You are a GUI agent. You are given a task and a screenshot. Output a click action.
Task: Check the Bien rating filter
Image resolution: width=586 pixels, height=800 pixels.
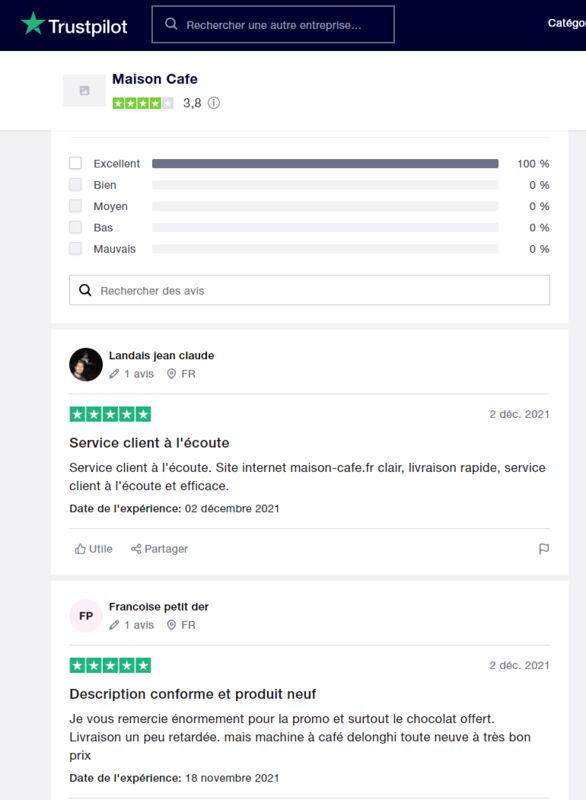tap(75, 185)
